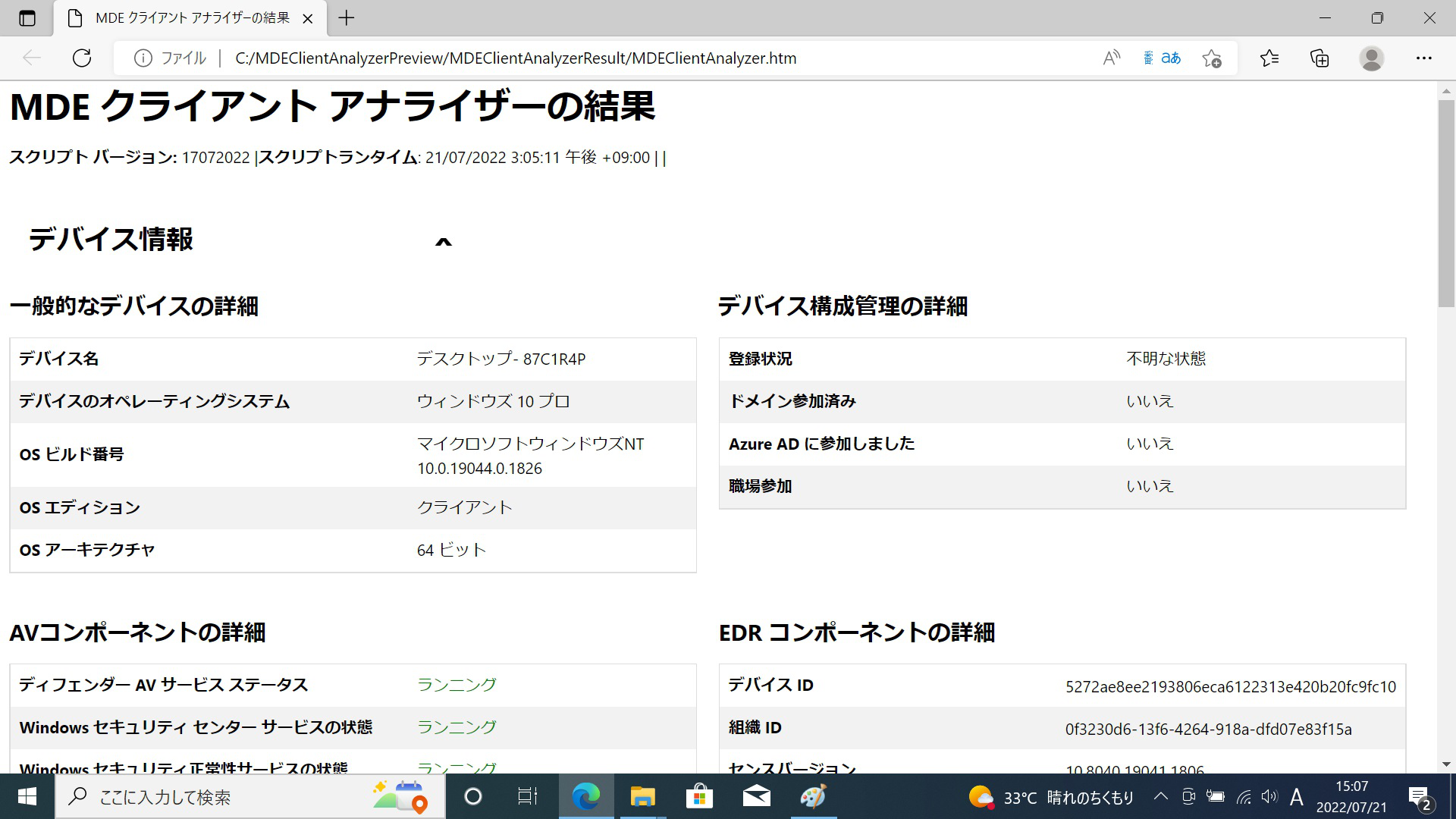Collapse the デバイス情報 section chevron
The height and width of the screenshot is (819, 1456).
pos(444,242)
